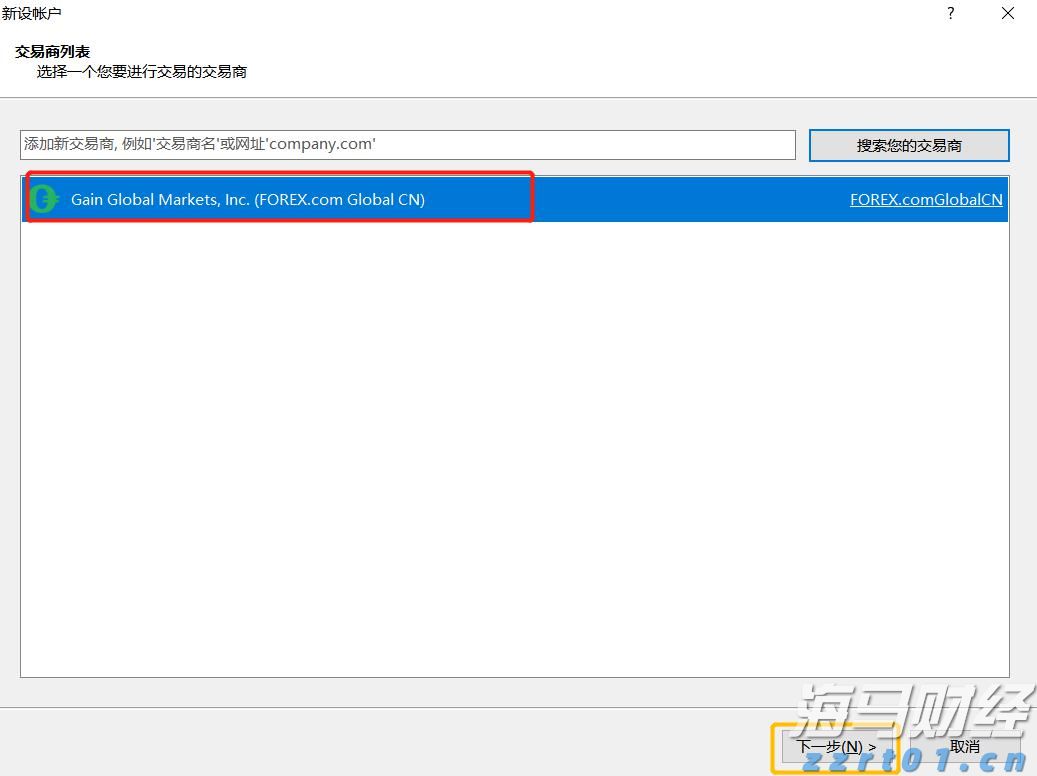The height and width of the screenshot is (776, 1037).
Task: Click the 新设帐户 window title text
Action: click(x=31, y=13)
